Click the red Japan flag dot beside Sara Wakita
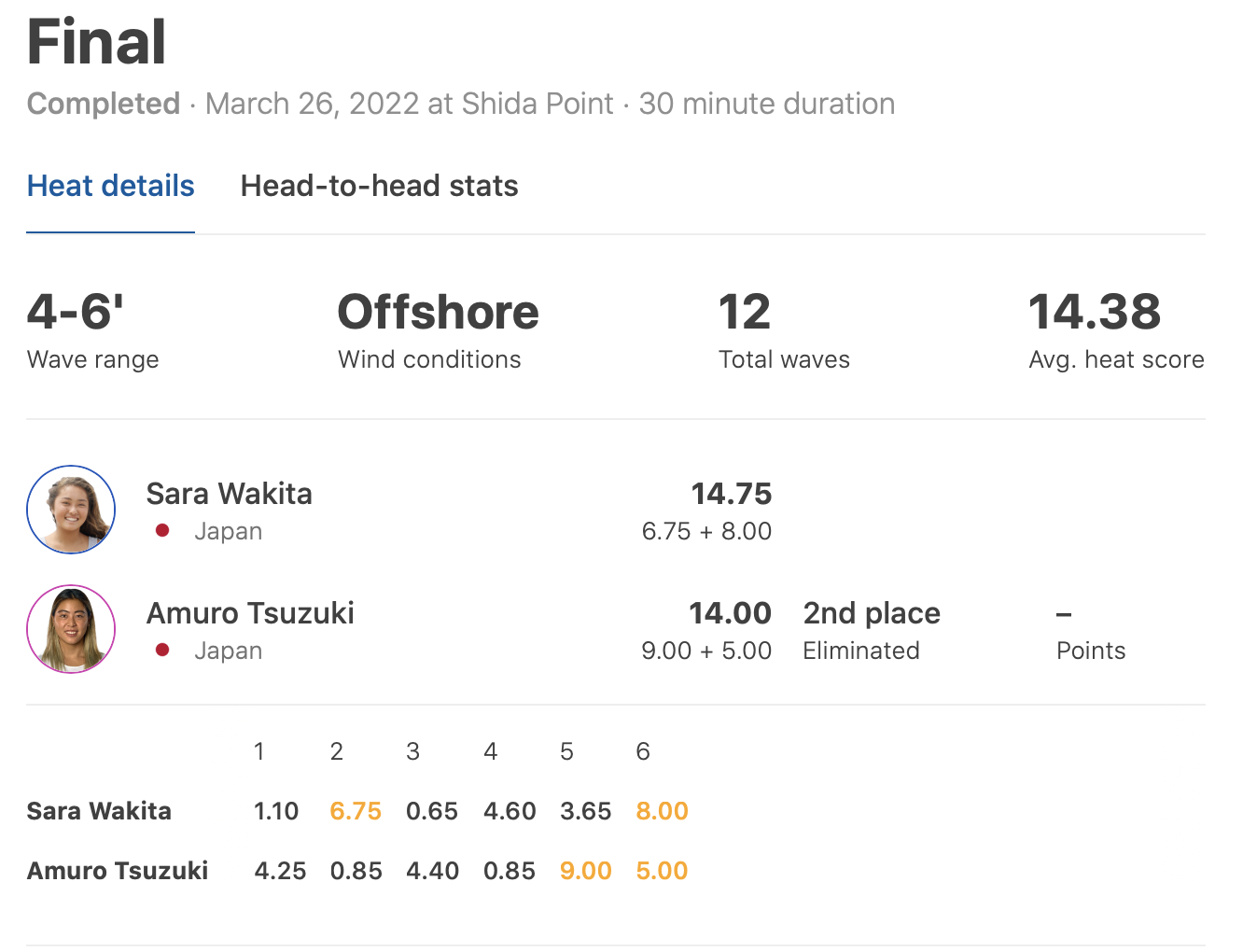The height and width of the screenshot is (952, 1243). click(162, 531)
